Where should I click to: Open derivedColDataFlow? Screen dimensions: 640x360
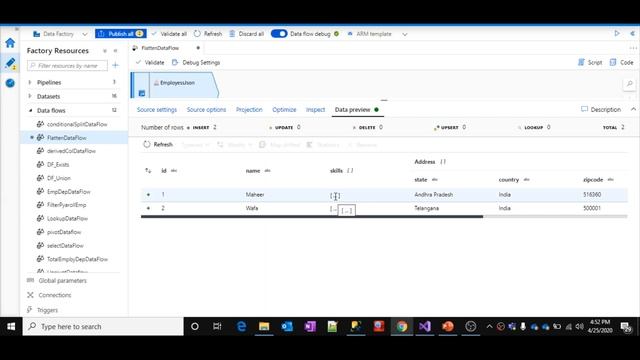(x=71, y=151)
